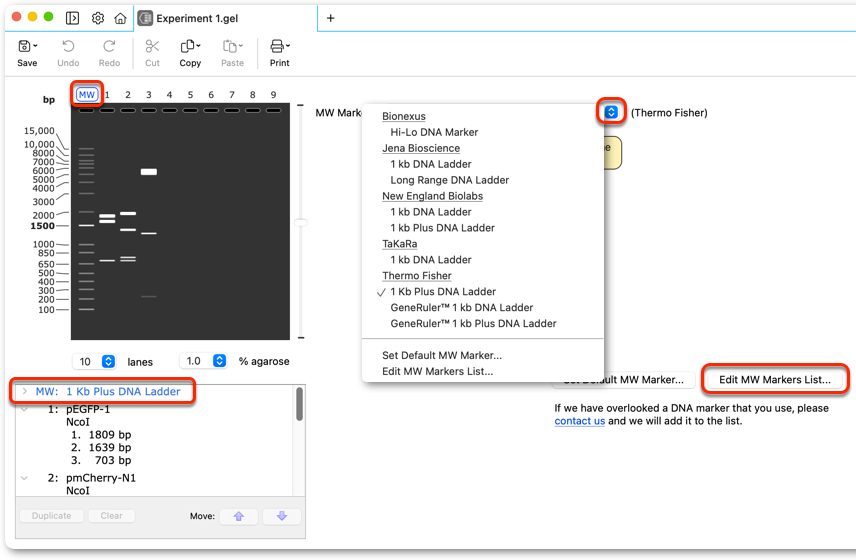This screenshot has height=560, width=856.
Task: Select the pEGFP-1 lane entry
Action: (88, 409)
